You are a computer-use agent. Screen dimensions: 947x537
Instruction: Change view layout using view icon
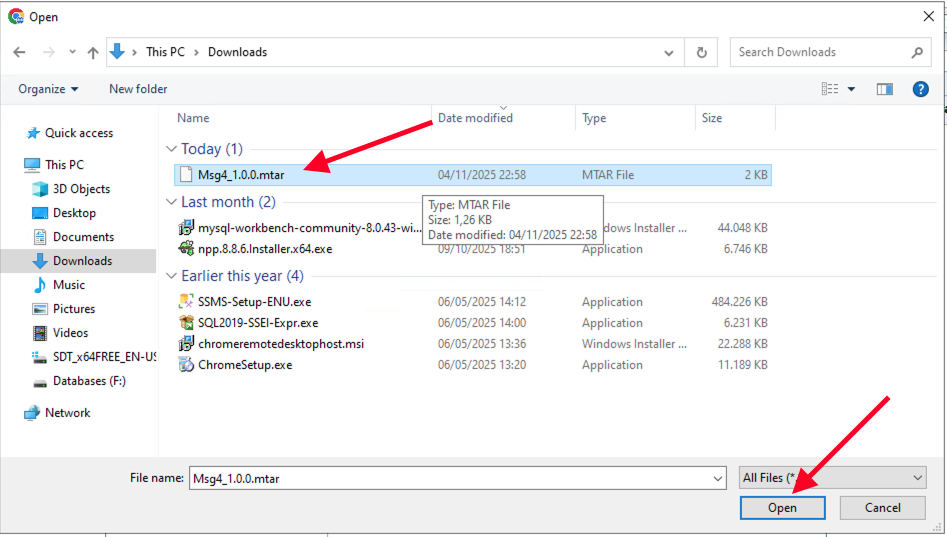(830, 89)
